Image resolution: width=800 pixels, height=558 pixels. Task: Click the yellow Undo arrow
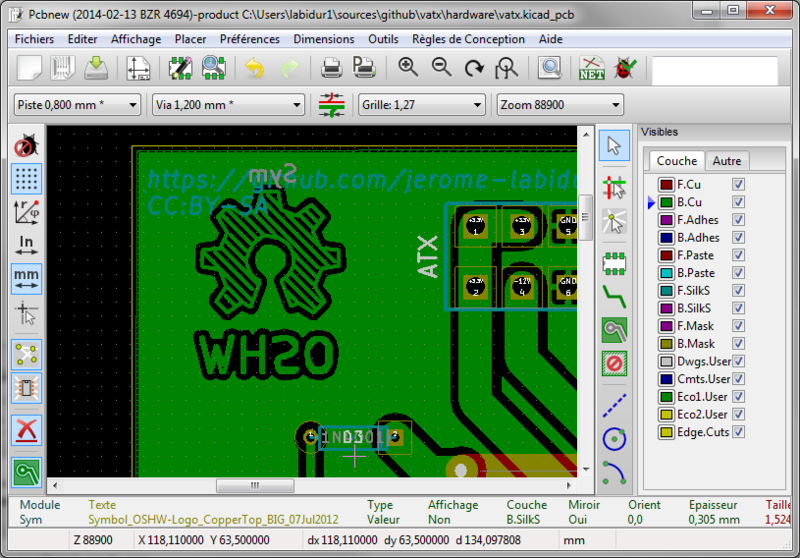(x=255, y=68)
